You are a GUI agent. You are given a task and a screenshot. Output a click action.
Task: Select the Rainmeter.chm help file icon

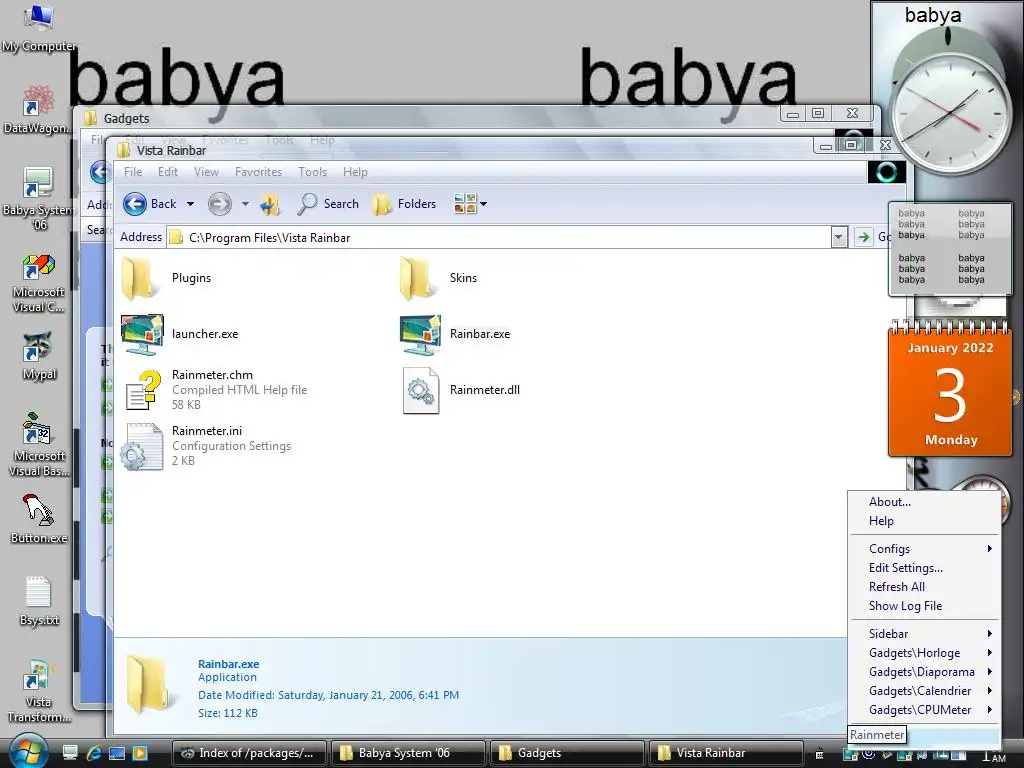coord(142,390)
